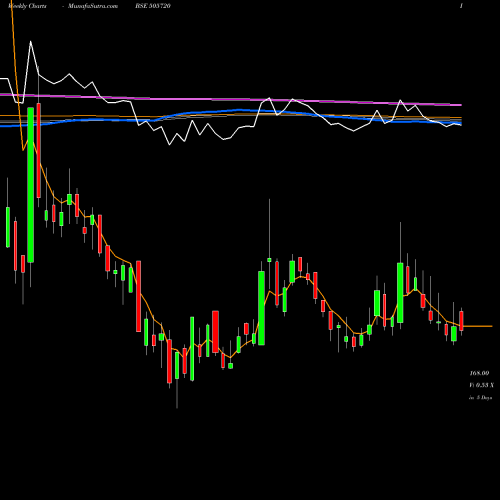Click the volume value starting with "V:"

point(481,385)
